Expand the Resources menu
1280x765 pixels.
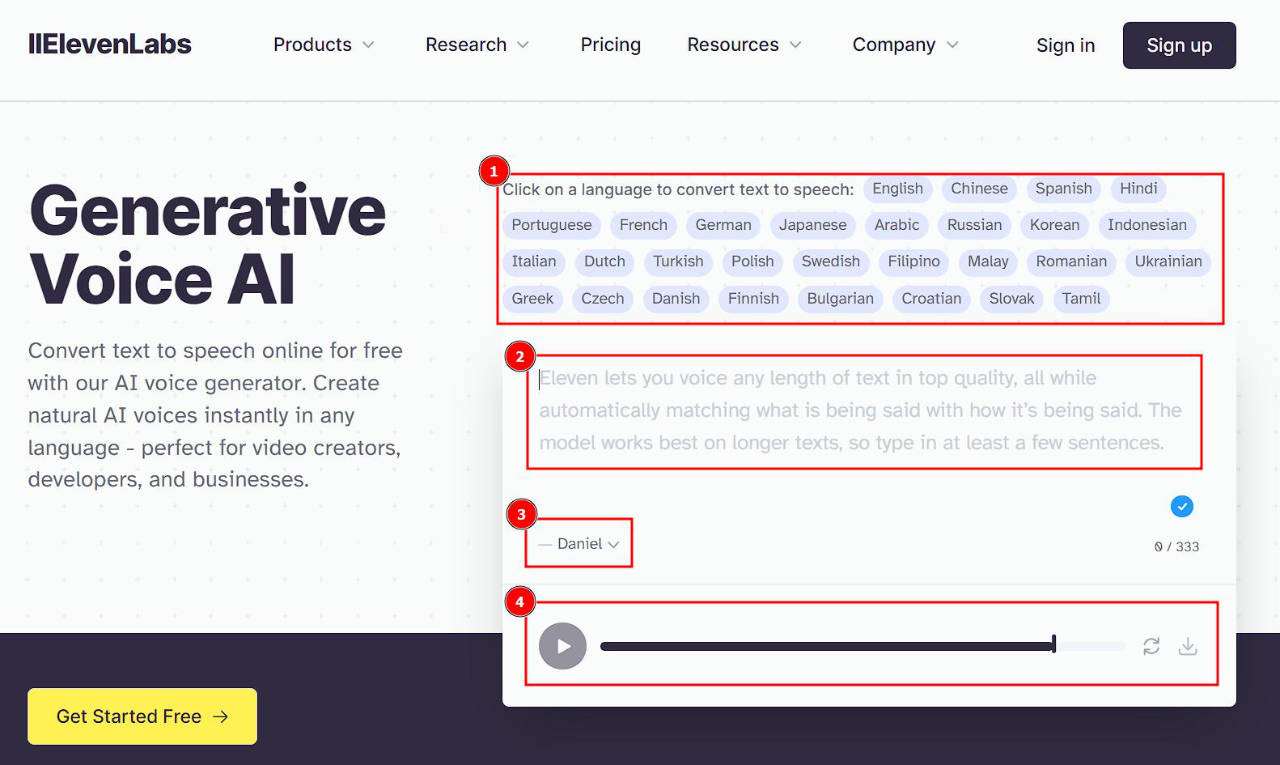tap(744, 45)
